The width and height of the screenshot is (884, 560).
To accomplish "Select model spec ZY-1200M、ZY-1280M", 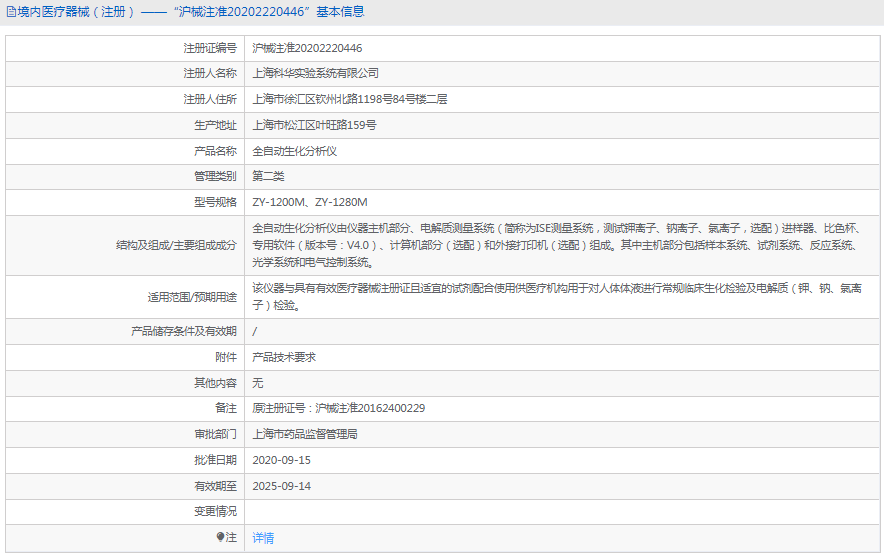I will click(x=310, y=202).
